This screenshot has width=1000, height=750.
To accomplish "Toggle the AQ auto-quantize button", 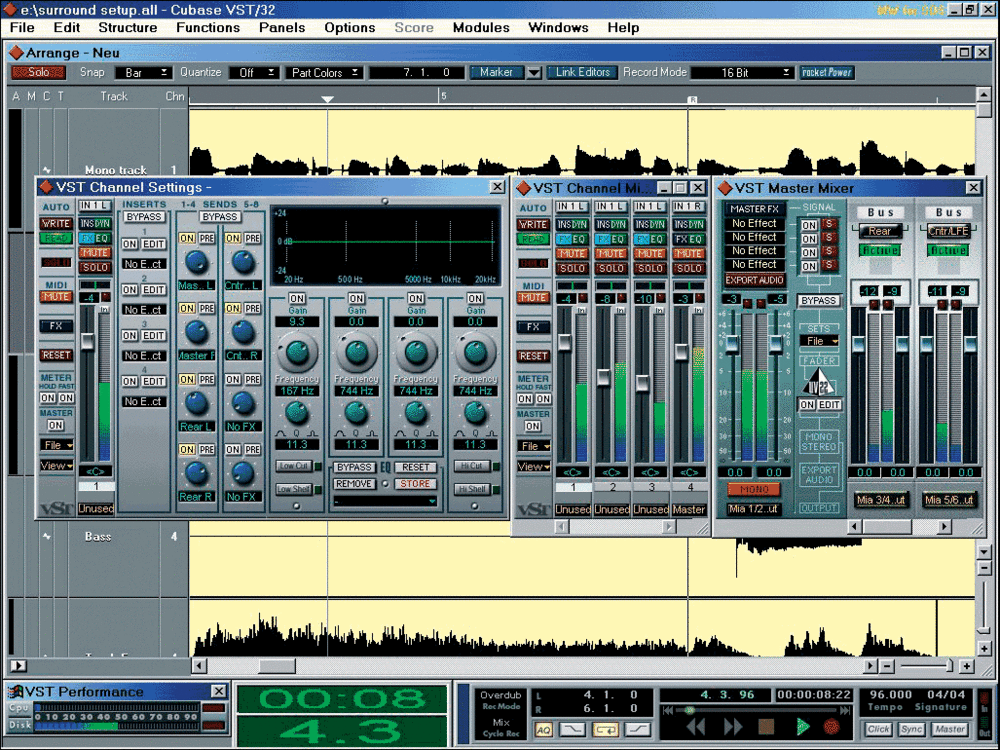I will click(x=543, y=730).
